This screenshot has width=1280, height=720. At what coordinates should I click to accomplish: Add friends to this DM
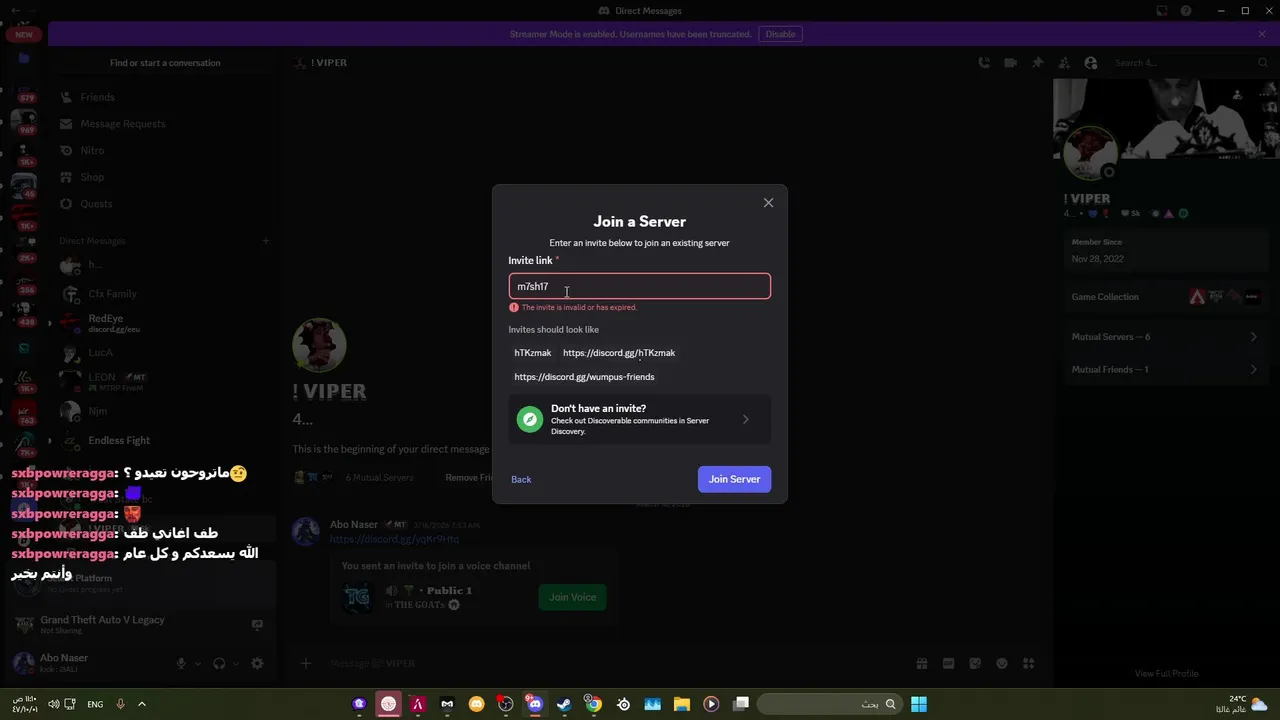(1065, 63)
